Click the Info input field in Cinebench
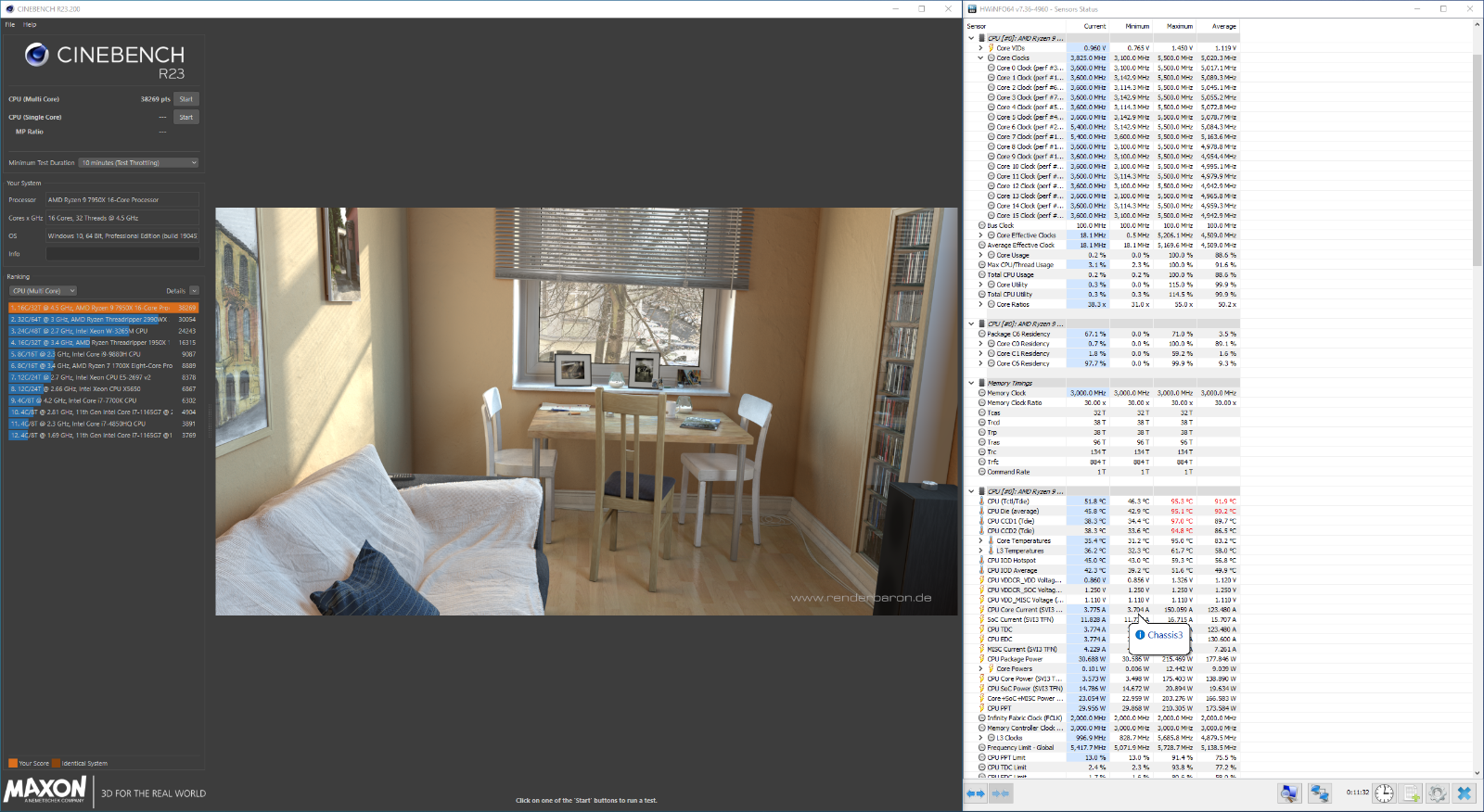 point(122,254)
